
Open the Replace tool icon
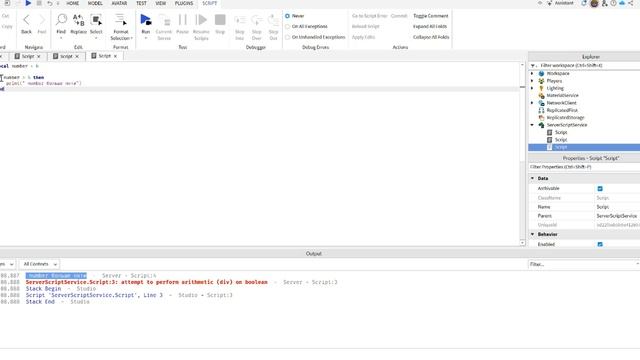click(78, 20)
